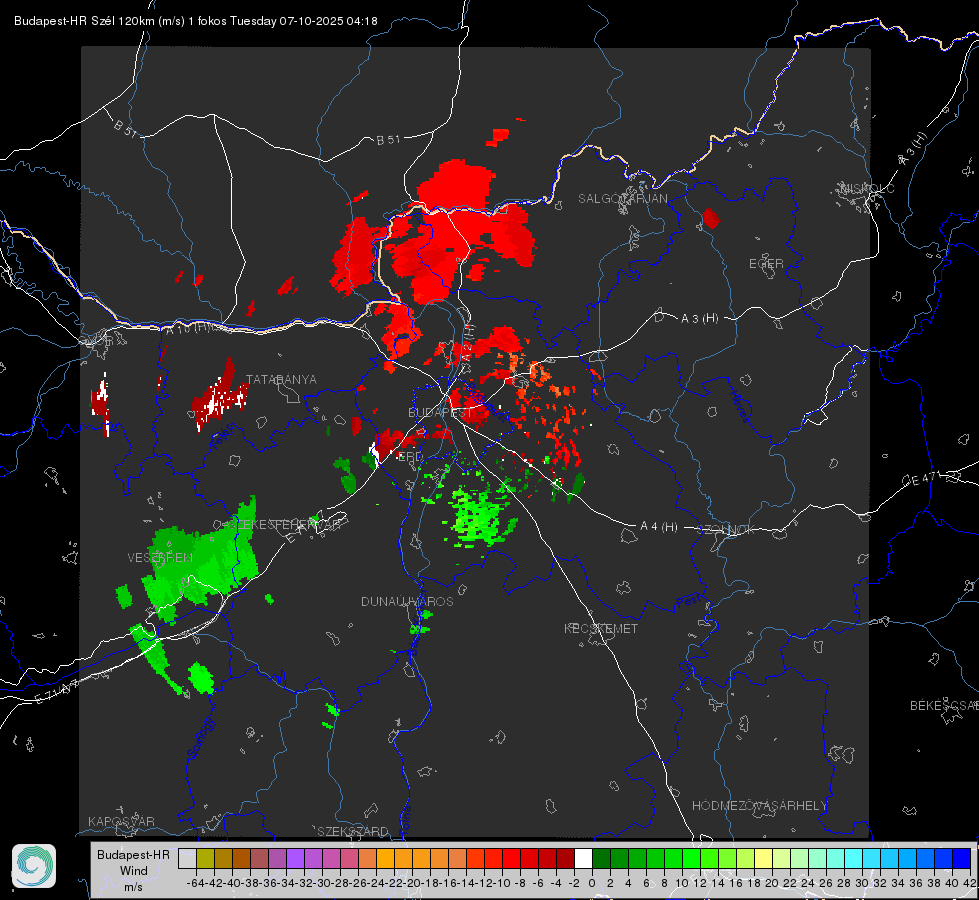The width and height of the screenshot is (979, 900).
Task: Select the BUDAPEST city label
Action: pos(440,412)
